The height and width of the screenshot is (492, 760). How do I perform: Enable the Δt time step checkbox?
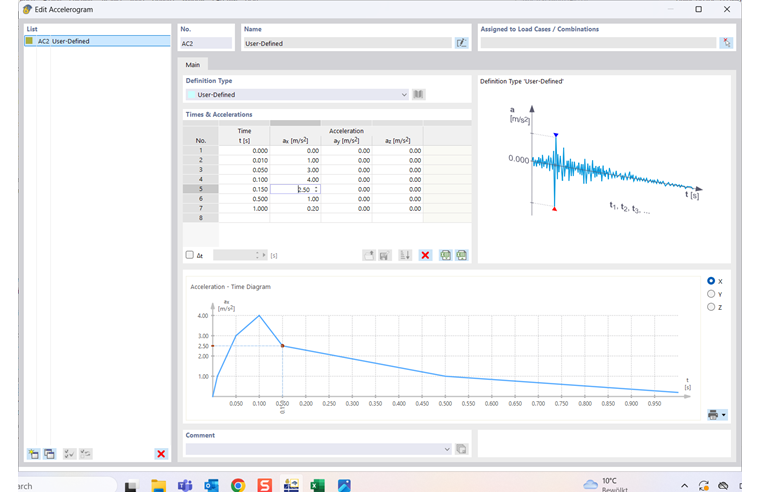[x=190, y=255]
